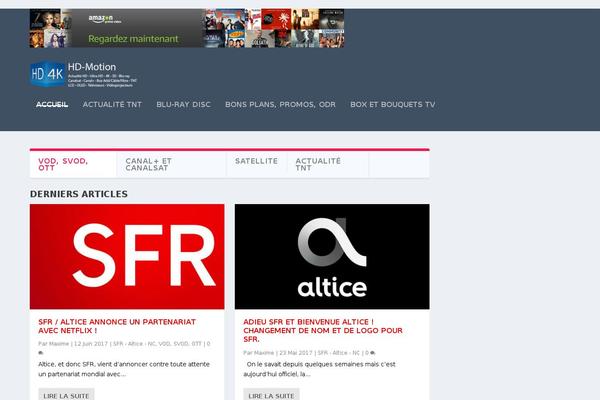Click the excerpt starting 'Altice, et donc SFR'
600x400 pixels.
[124, 369]
